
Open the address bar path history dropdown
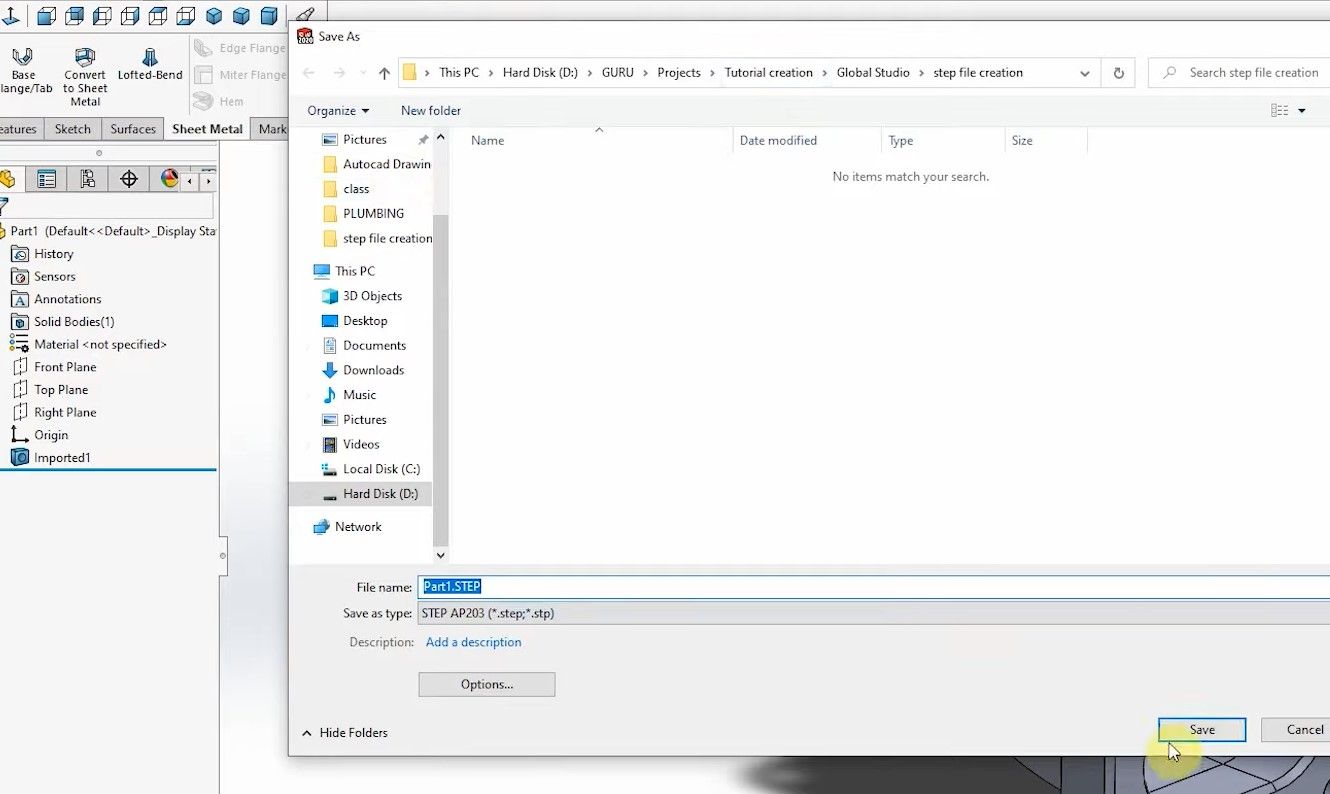click(x=1085, y=73)
